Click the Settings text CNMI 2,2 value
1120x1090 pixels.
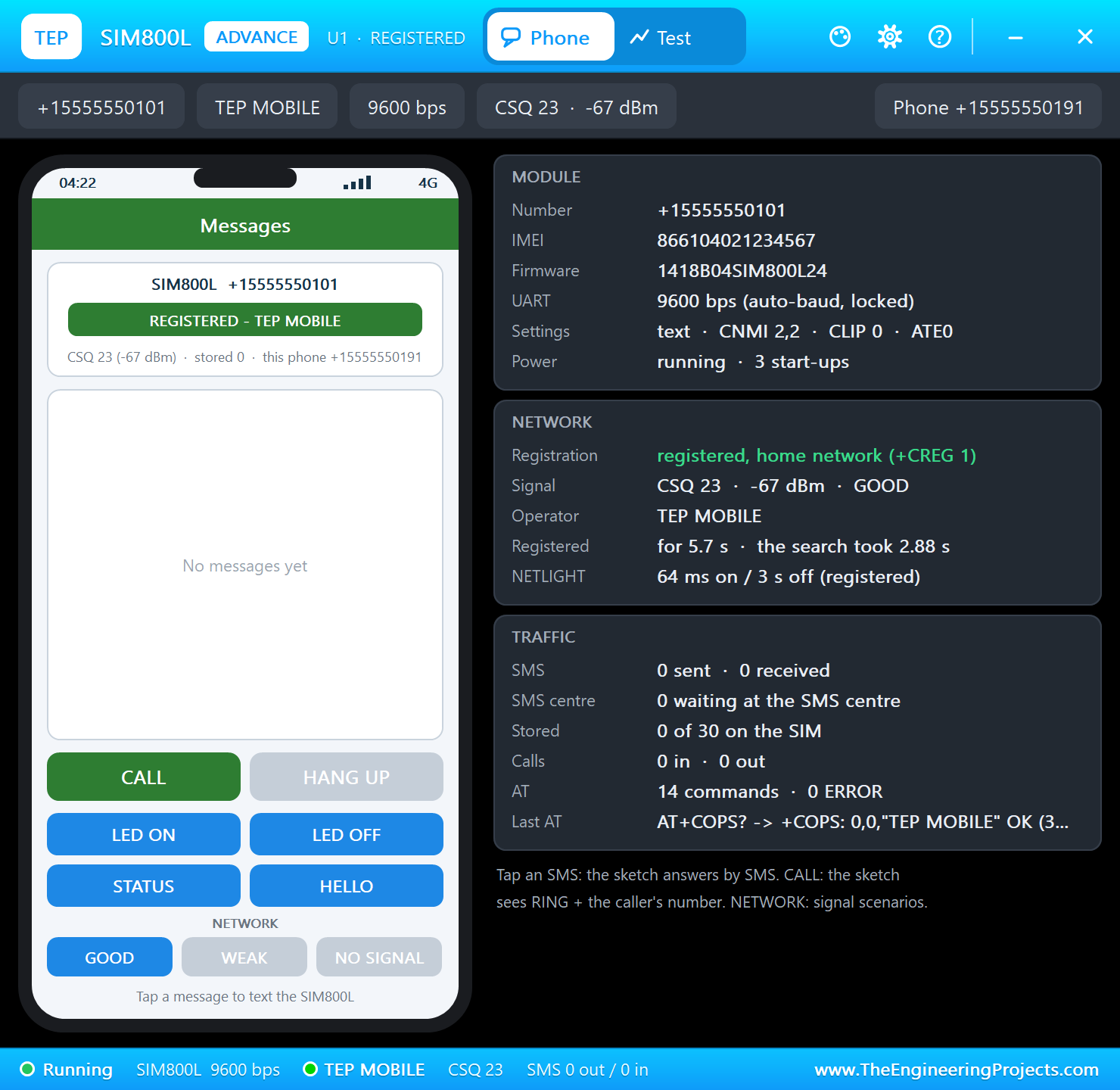pos(804,331)
